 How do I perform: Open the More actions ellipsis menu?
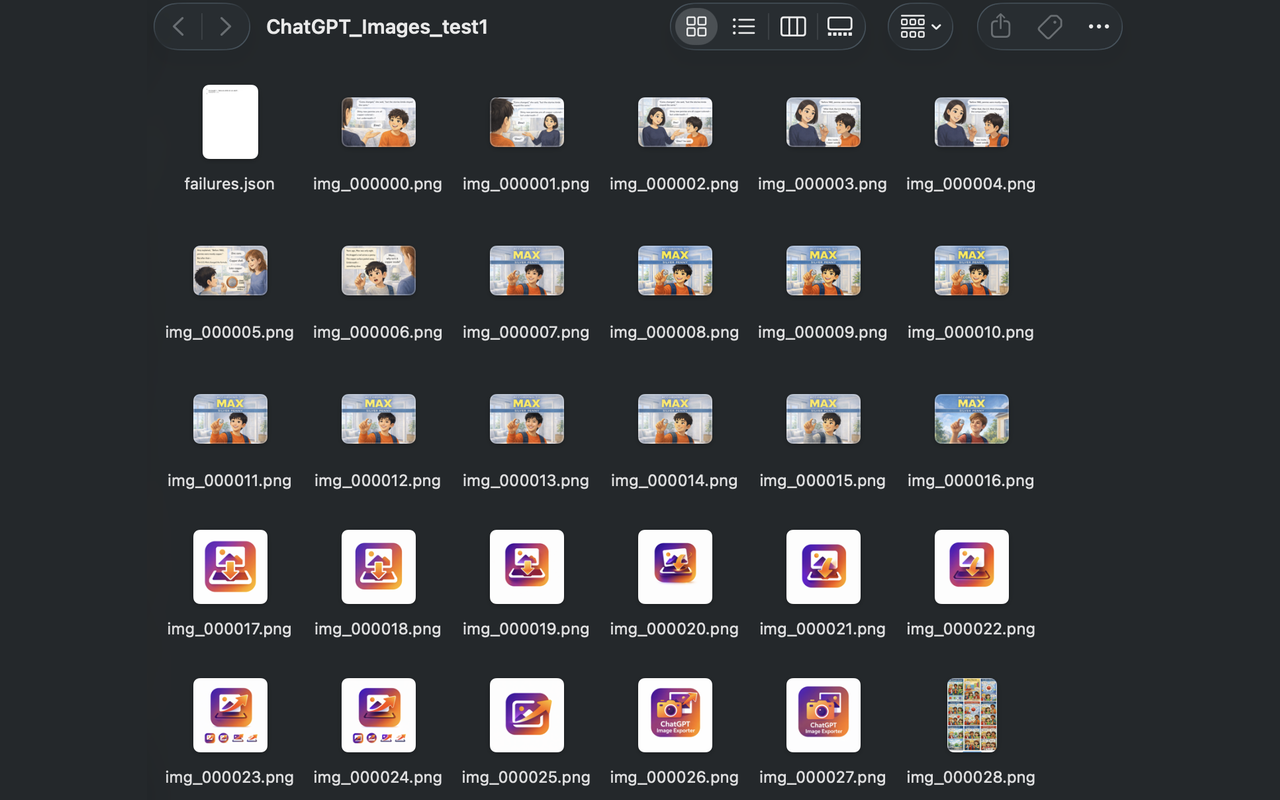click(x=1098, y=27)
